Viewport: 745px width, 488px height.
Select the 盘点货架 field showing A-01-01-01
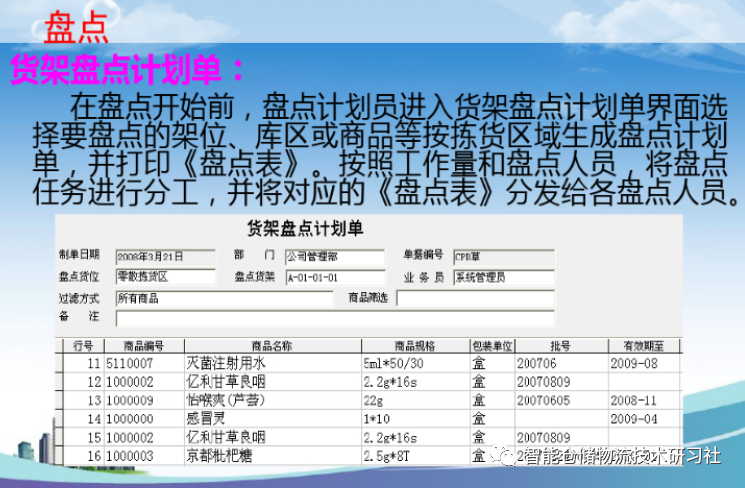pos(335,277)
